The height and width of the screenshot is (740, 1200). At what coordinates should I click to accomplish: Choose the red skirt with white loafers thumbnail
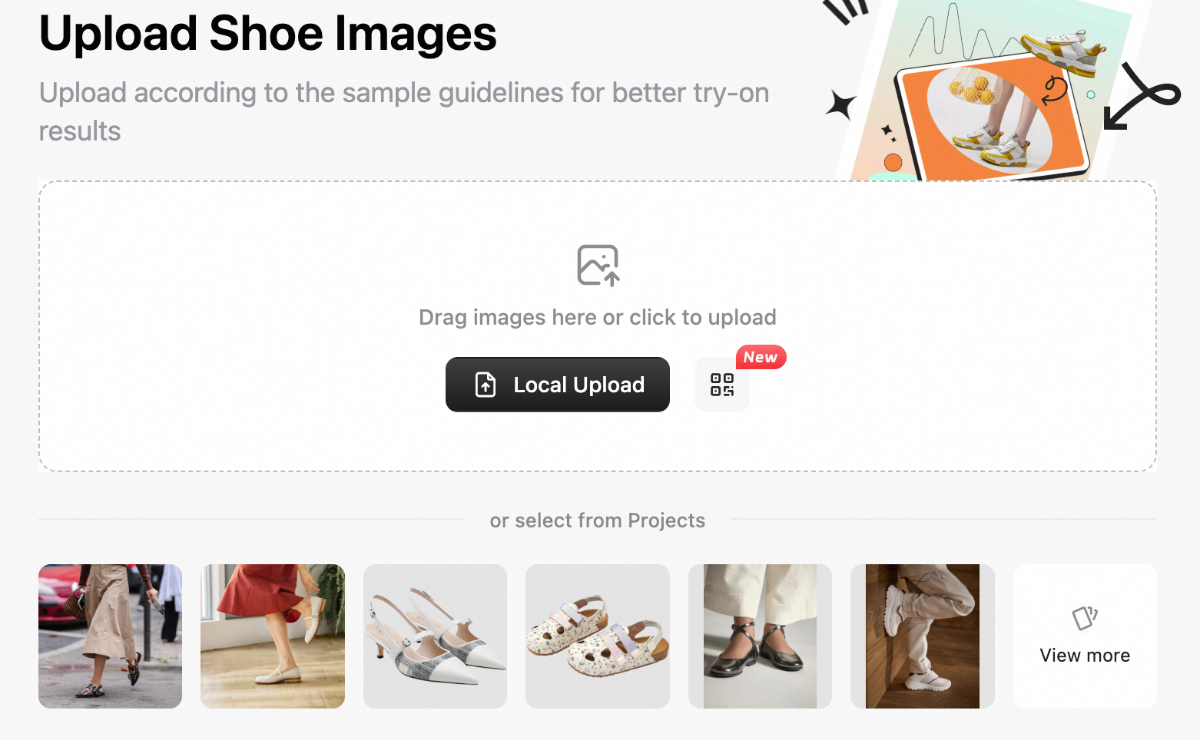[x=273, y=636]
